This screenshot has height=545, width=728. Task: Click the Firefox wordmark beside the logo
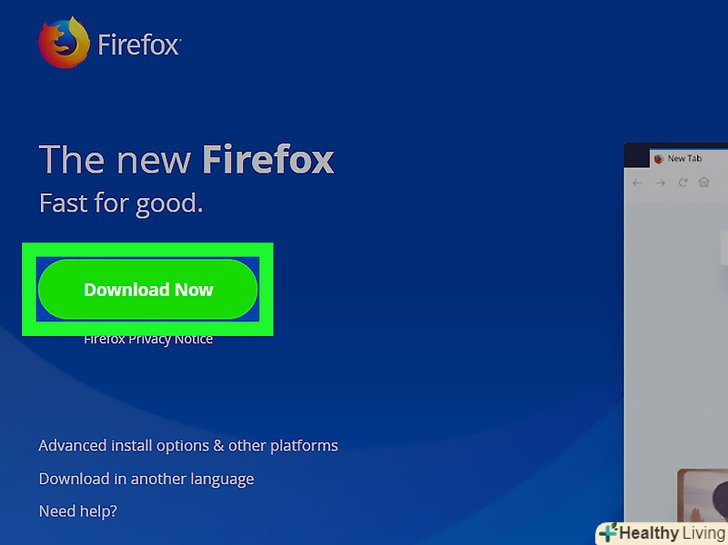pos(139,45)
